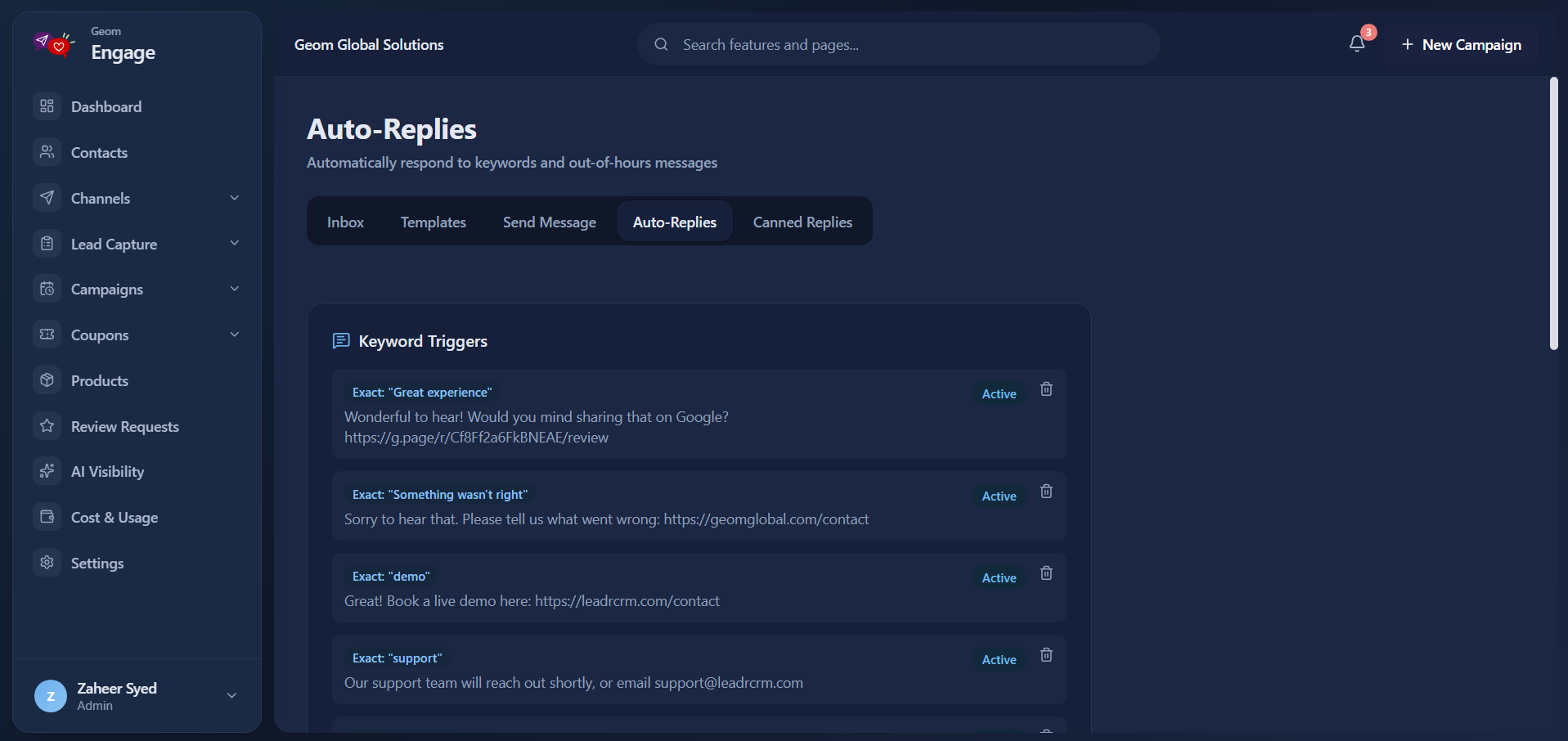Open Cost & Usage page
This screenshot has height=741, width=1568.
pos(137,517)
